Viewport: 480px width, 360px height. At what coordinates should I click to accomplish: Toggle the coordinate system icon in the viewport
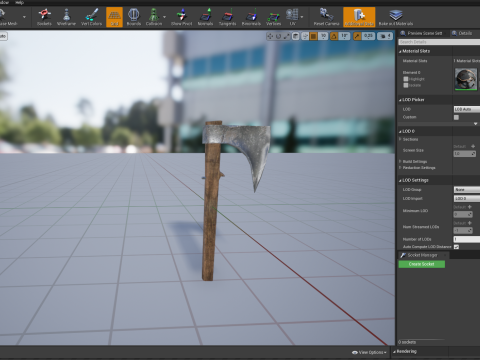[295, 36]
